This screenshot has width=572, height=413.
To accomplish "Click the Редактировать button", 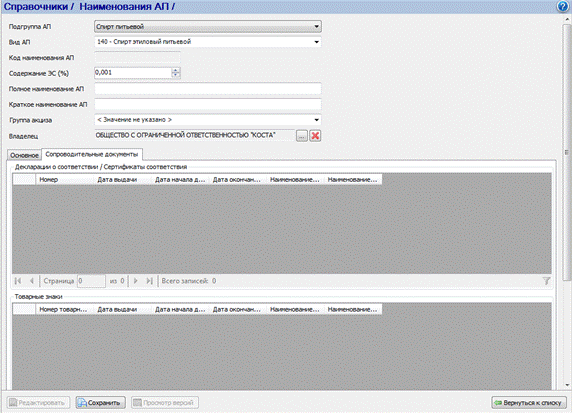I will (x=38, y=403).
